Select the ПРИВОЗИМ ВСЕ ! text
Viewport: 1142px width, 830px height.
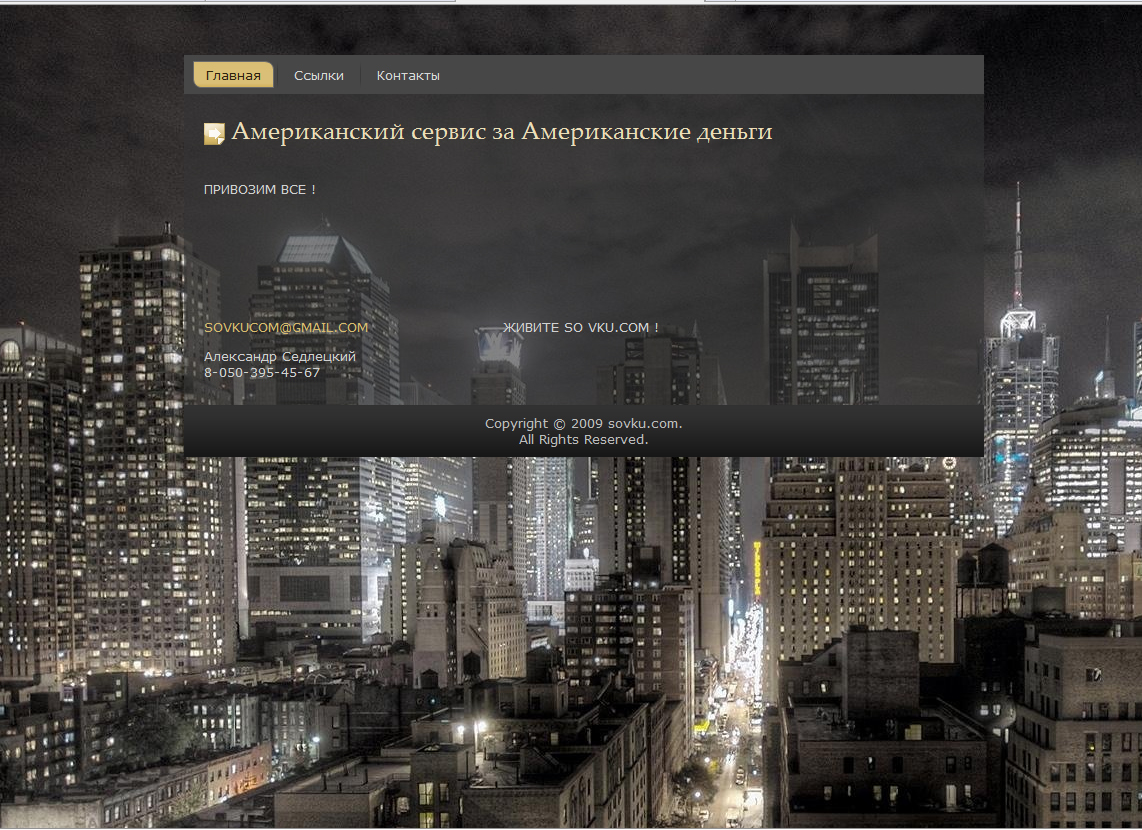pos(260,189)
